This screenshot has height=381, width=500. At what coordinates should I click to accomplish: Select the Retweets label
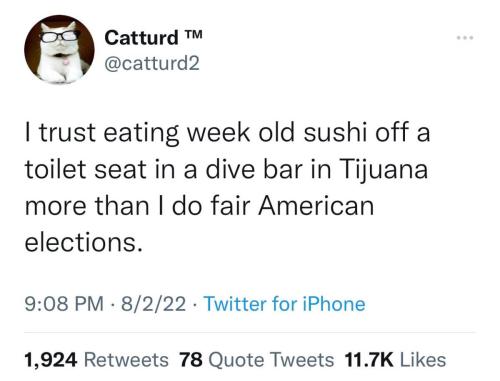click(126, 360)
